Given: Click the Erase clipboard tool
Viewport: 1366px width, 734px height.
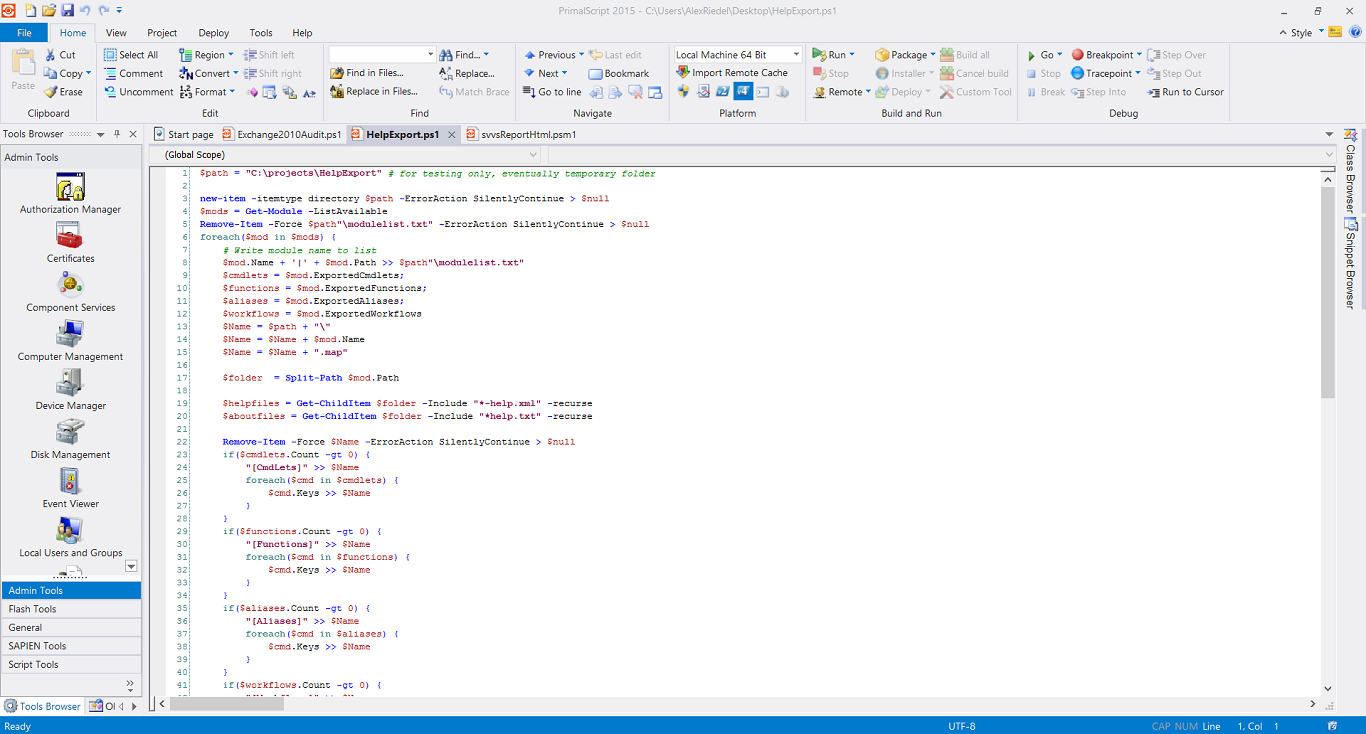Looking at the screenshot, I should click(x=63, y=92).
